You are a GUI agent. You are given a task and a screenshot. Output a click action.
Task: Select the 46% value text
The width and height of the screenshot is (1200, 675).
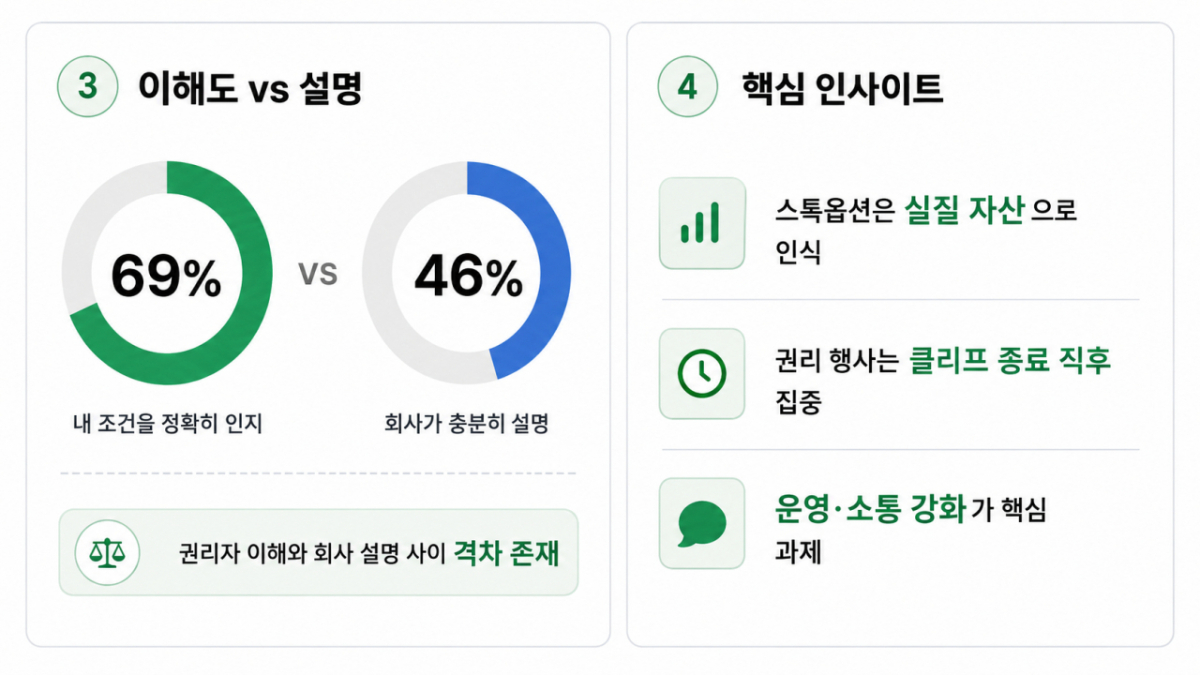(468, 276)
